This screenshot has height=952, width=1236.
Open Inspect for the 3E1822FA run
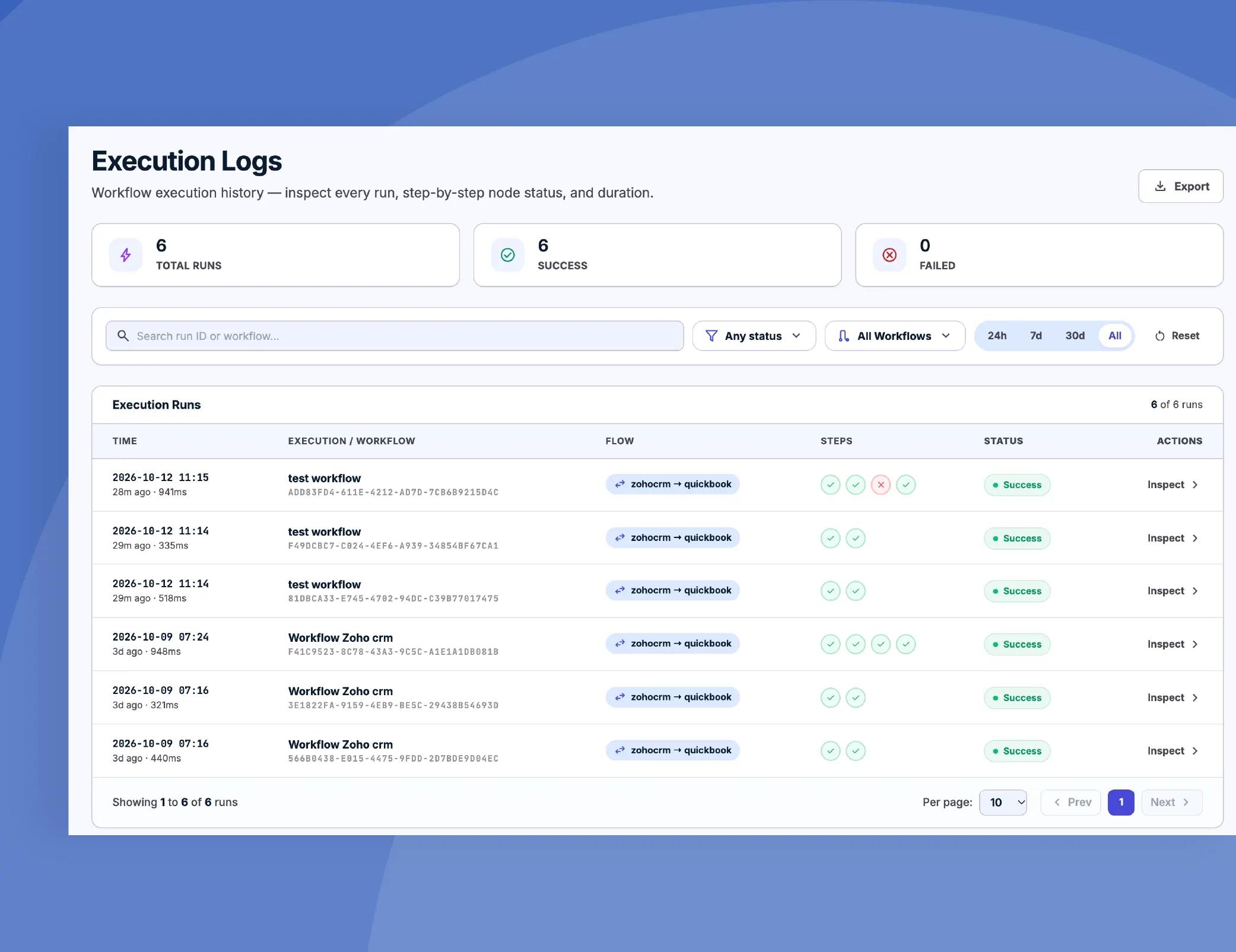1173,698
